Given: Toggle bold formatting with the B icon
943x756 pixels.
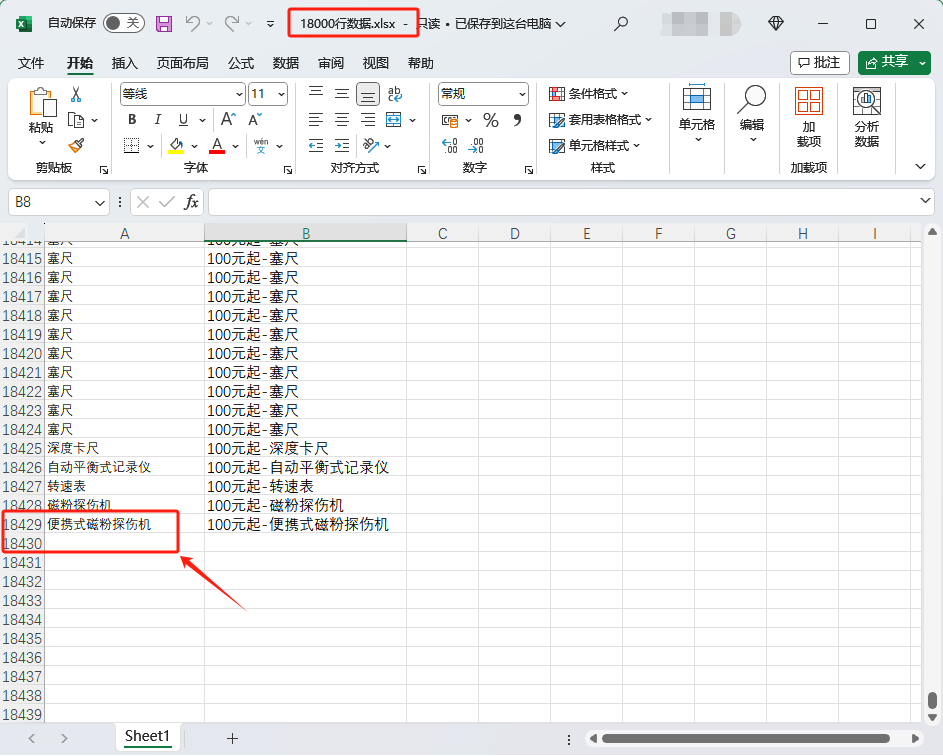Looking at the screenshot, I should (x=131, y=118).
